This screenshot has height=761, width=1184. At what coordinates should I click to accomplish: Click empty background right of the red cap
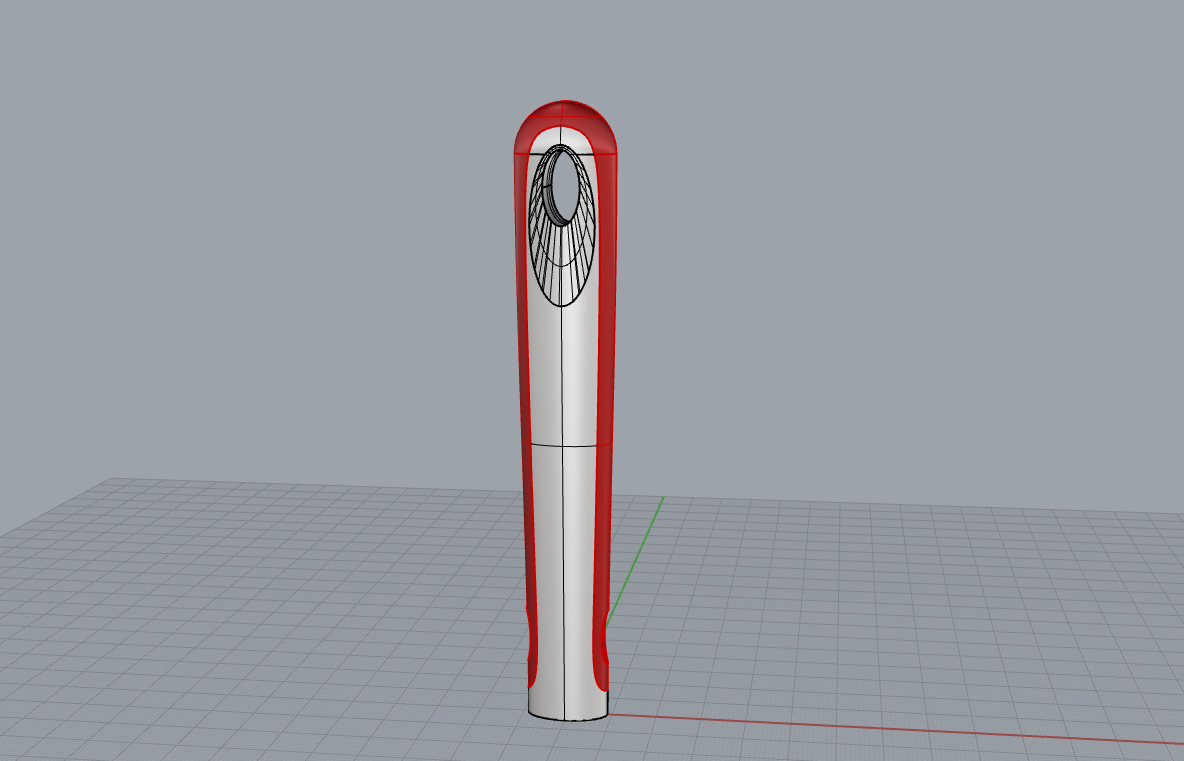[800, 130]
